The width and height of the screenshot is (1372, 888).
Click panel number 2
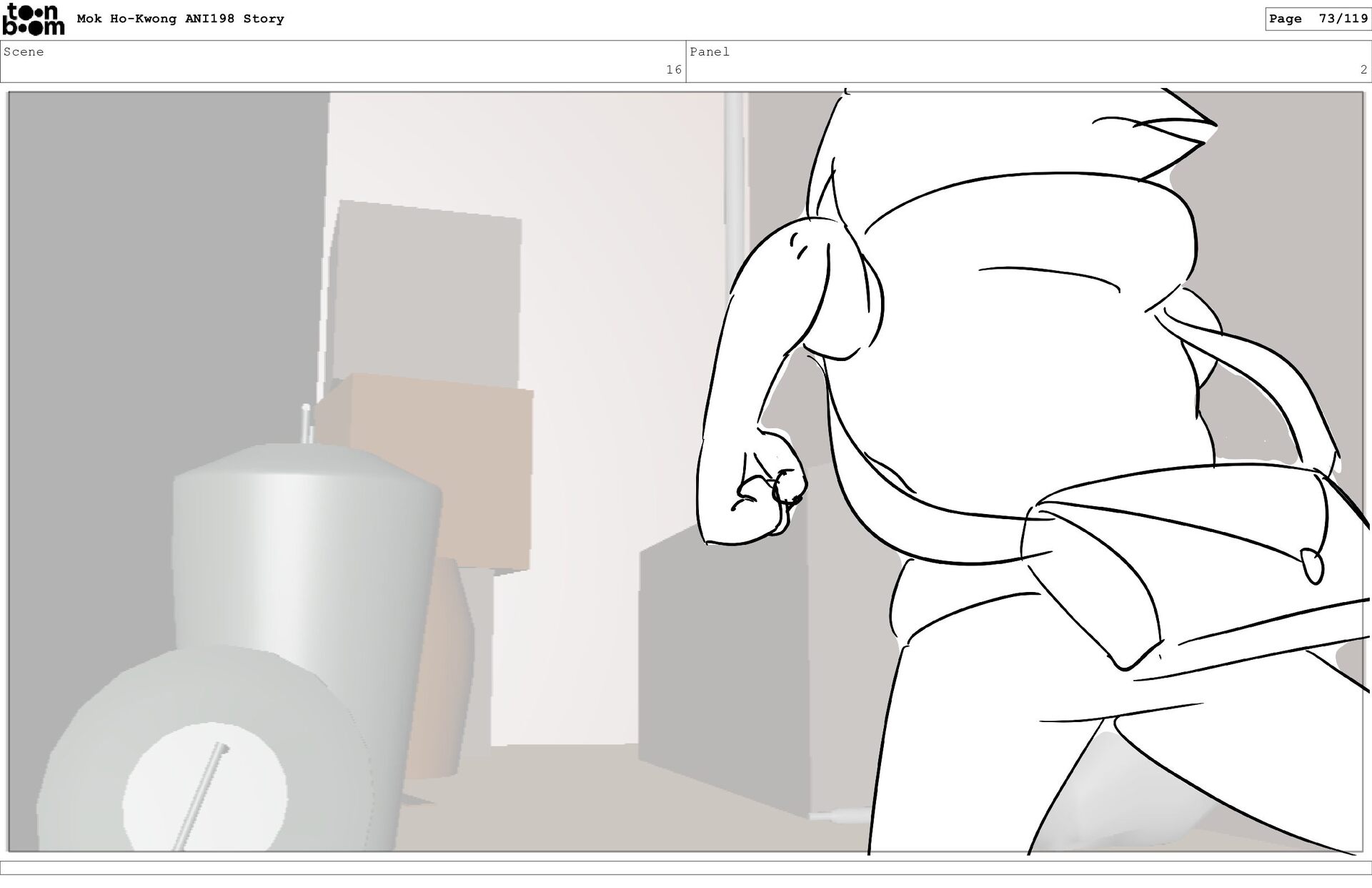coord(1363,69)
